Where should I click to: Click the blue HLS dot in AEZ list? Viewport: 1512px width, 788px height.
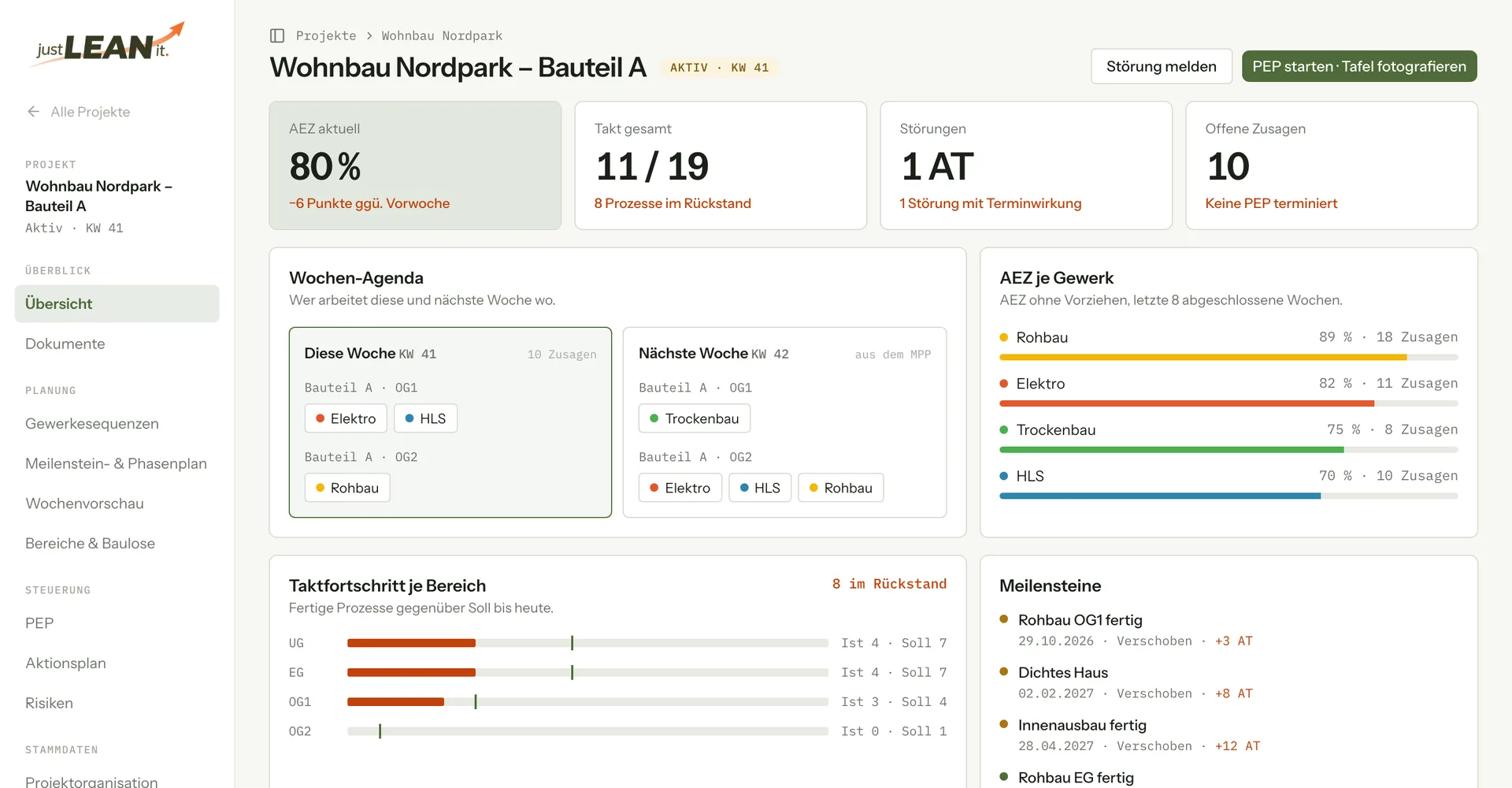(x=1004, y=476)
